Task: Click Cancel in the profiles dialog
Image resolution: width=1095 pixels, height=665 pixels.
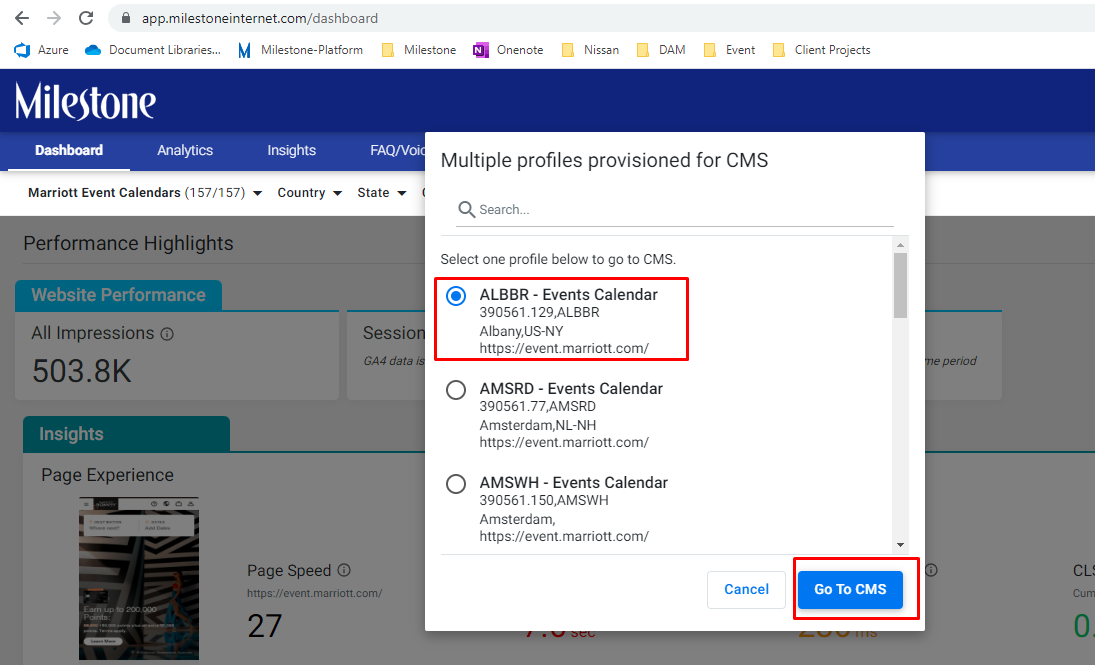Action: click(x=746, y=590)
